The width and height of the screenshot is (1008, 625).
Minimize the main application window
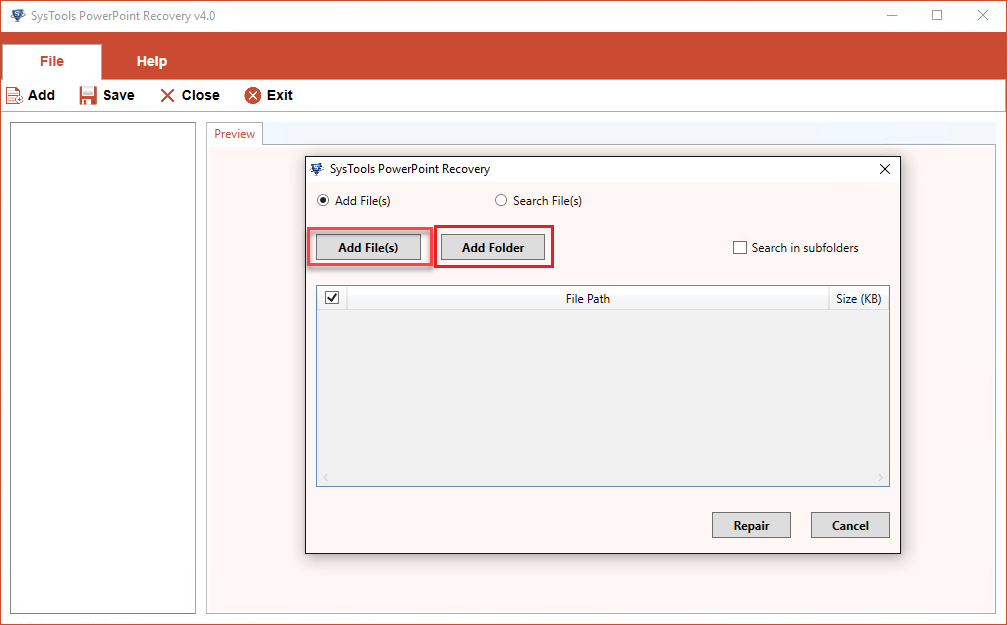coord(892,15)
